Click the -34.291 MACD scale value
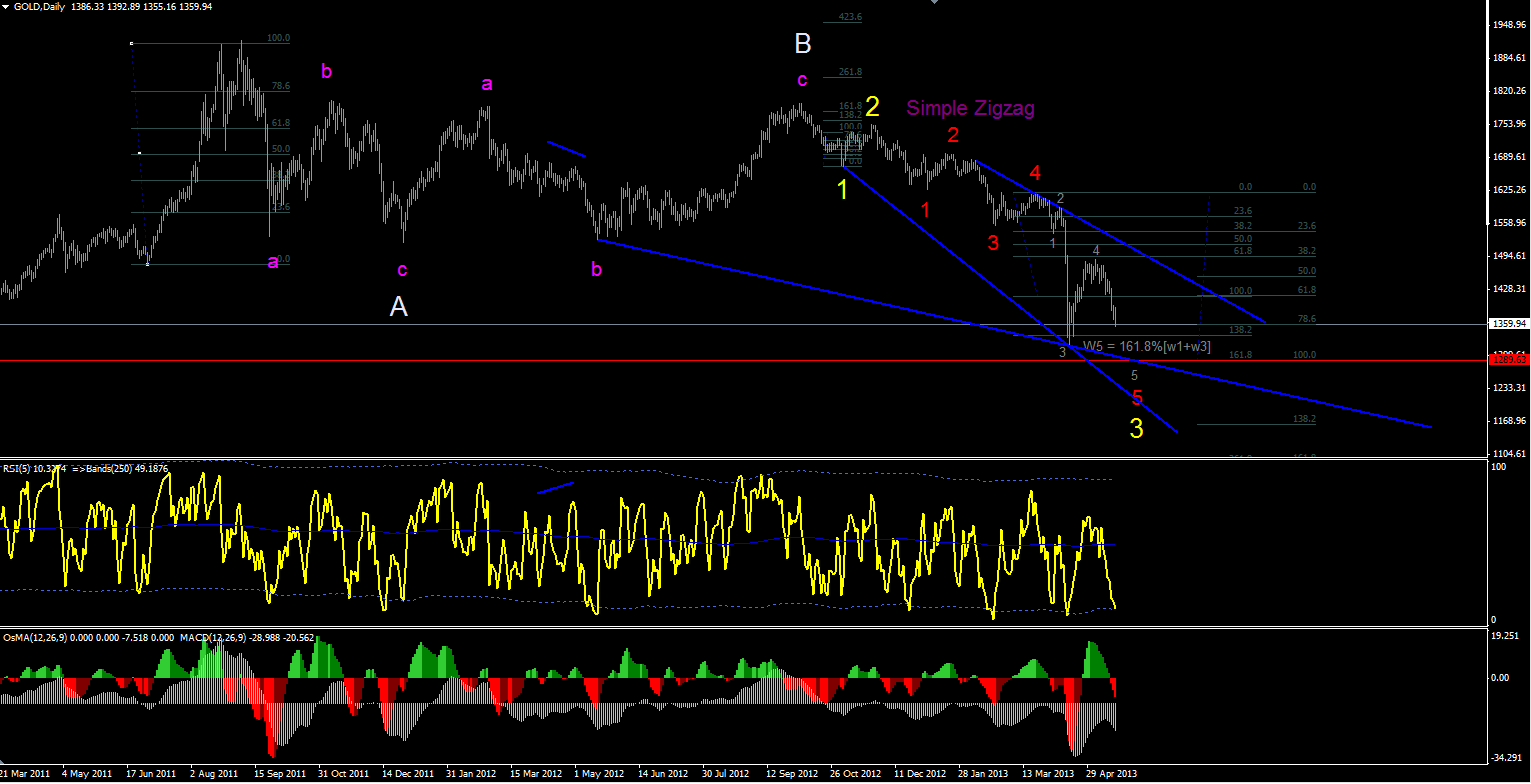The image size is (1531, 784). (1508, 757)
